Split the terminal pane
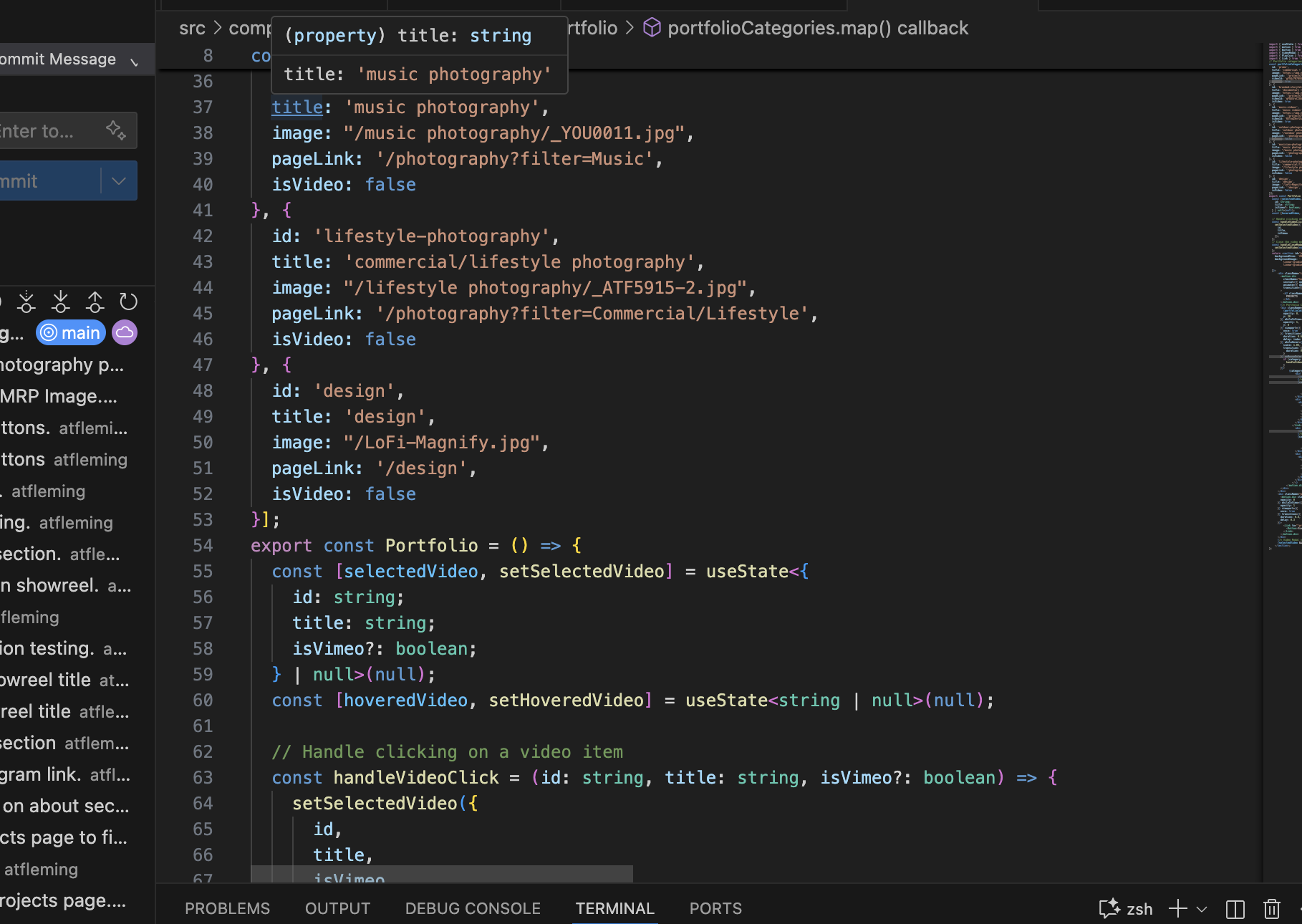 pyautogui.click(x=1235, y=909)
